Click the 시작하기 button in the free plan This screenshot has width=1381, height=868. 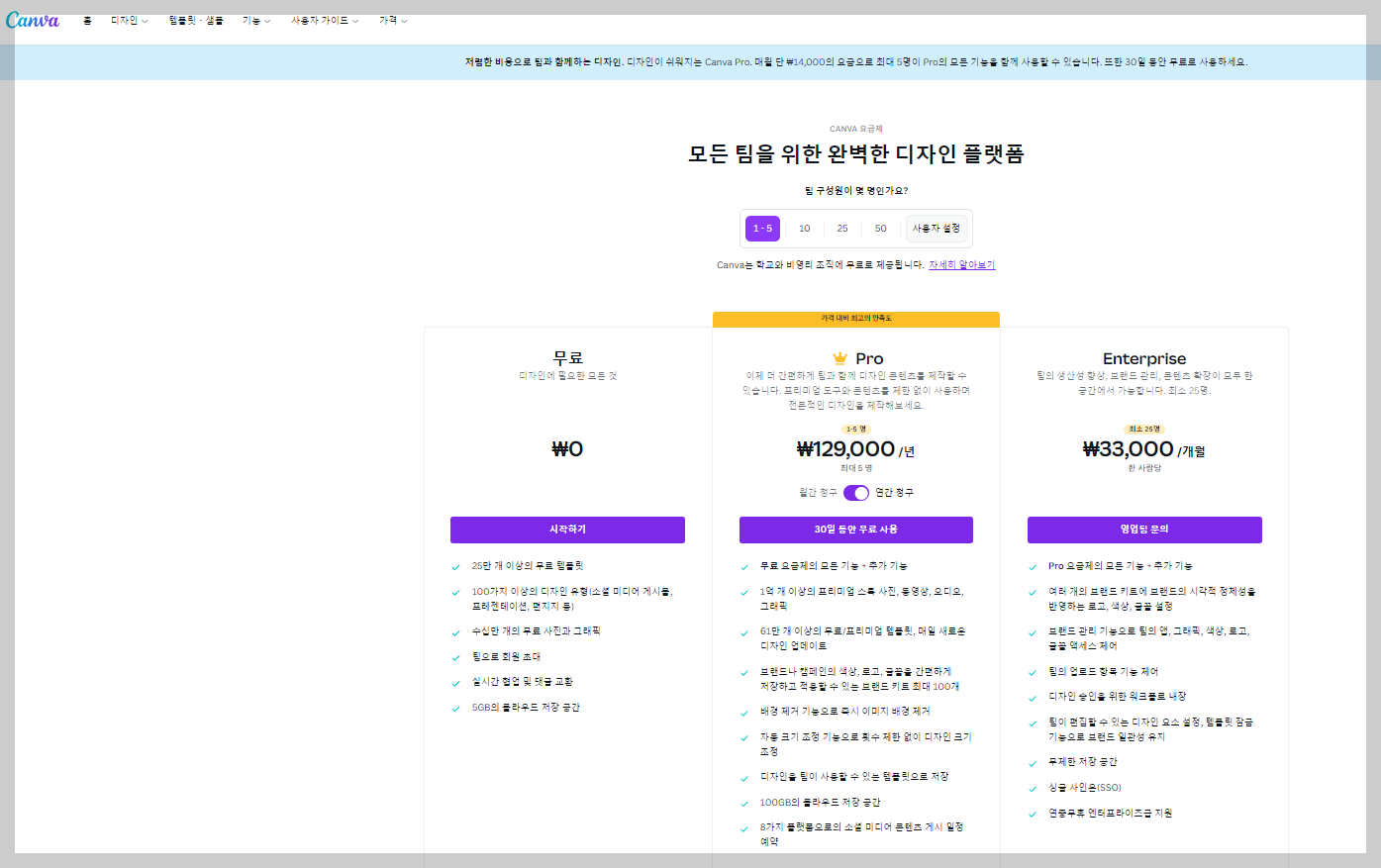[567, 530]
